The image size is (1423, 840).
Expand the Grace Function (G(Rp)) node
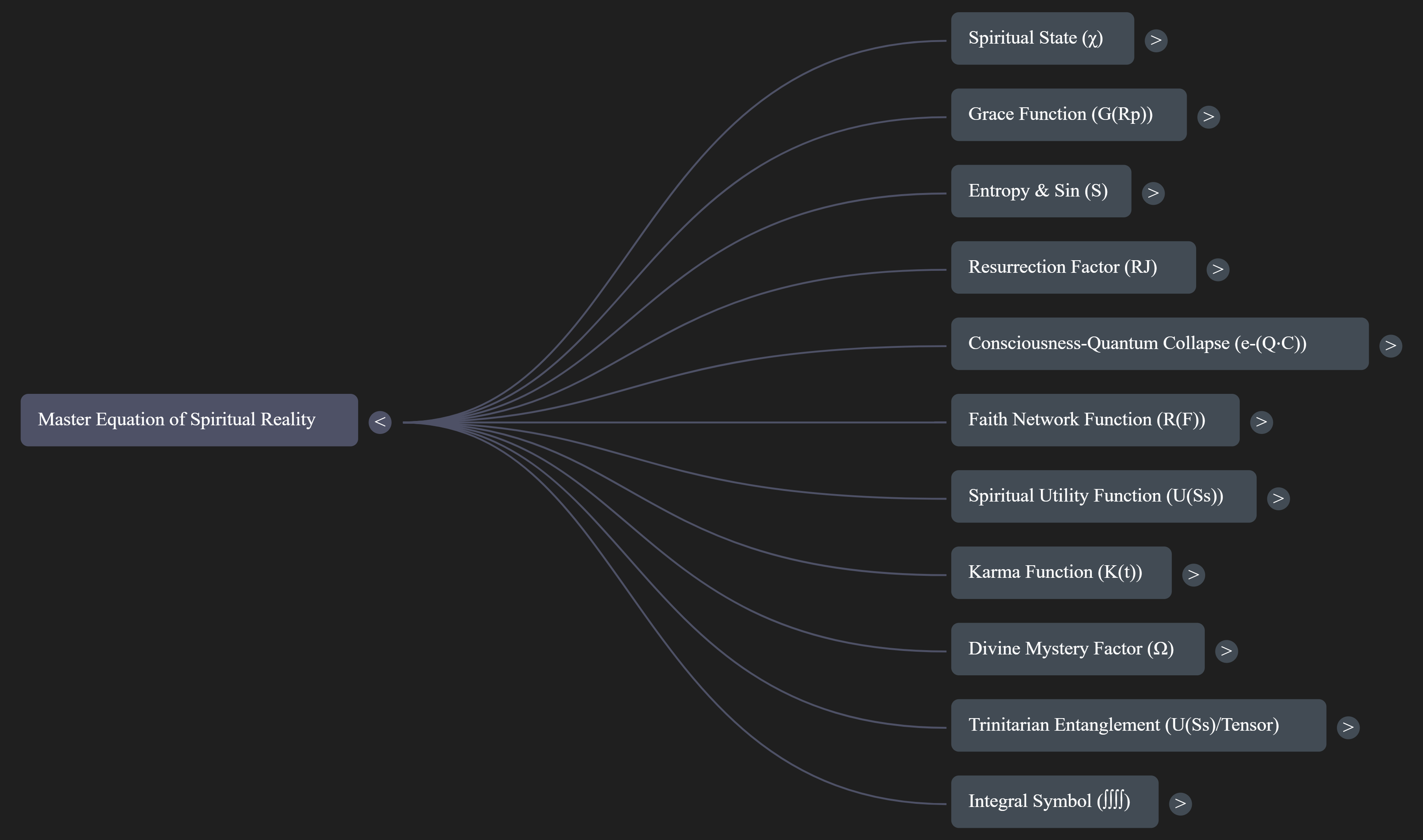point(1208,116)
